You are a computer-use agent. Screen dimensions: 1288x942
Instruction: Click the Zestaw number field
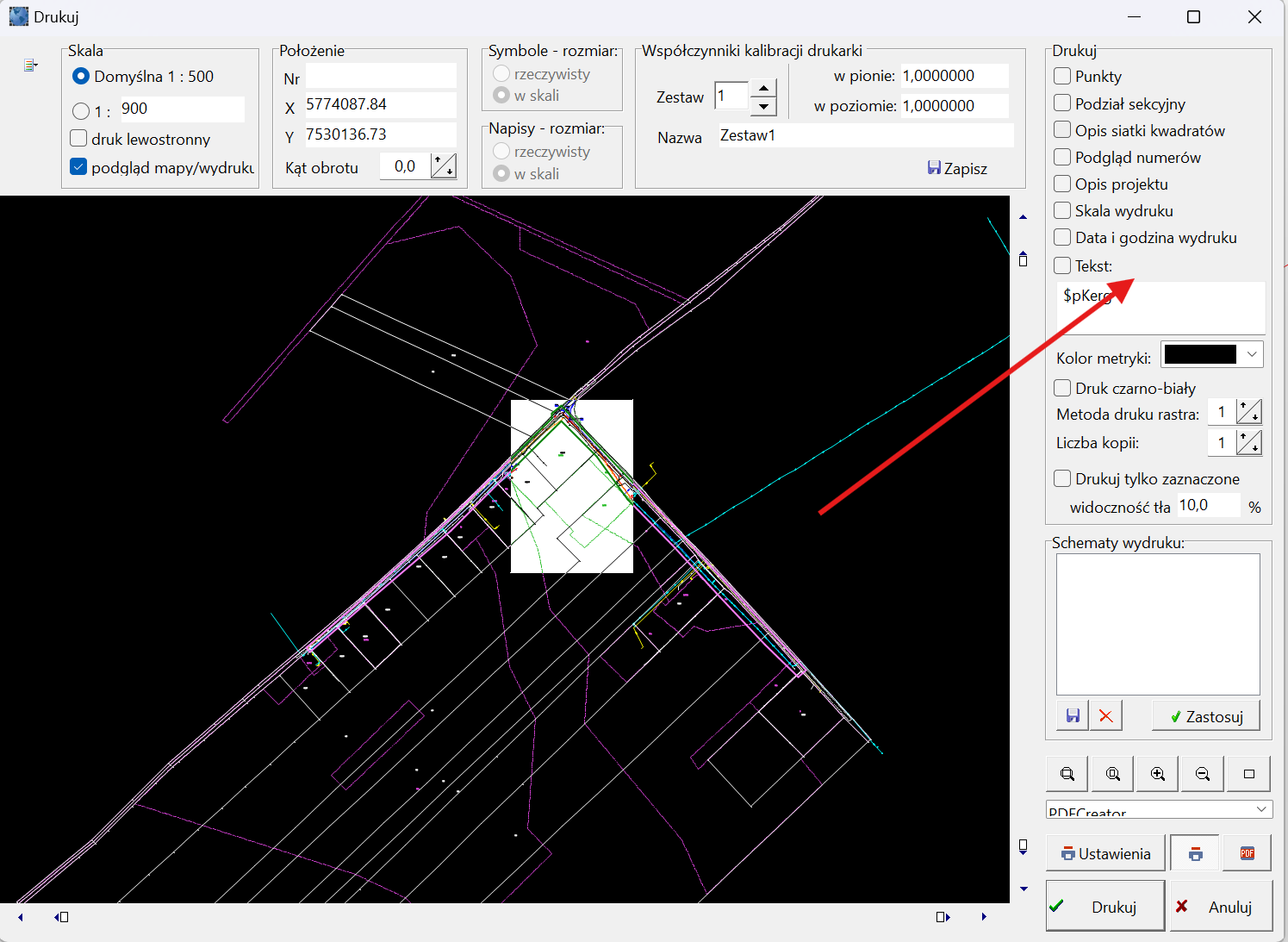click(732, 97)
